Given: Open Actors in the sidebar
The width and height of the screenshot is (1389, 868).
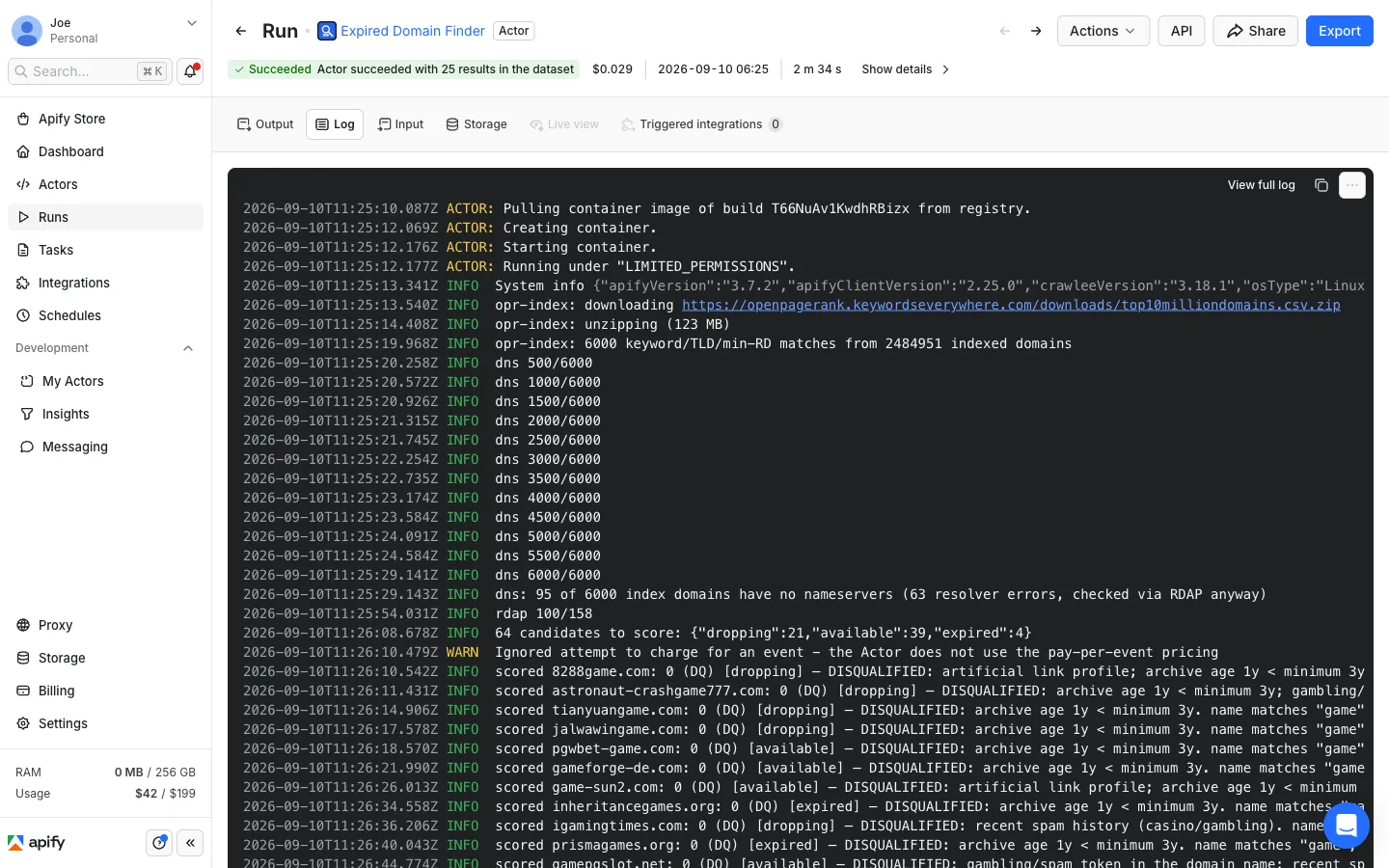Looking at the screenshot, I should click(105, 184).
